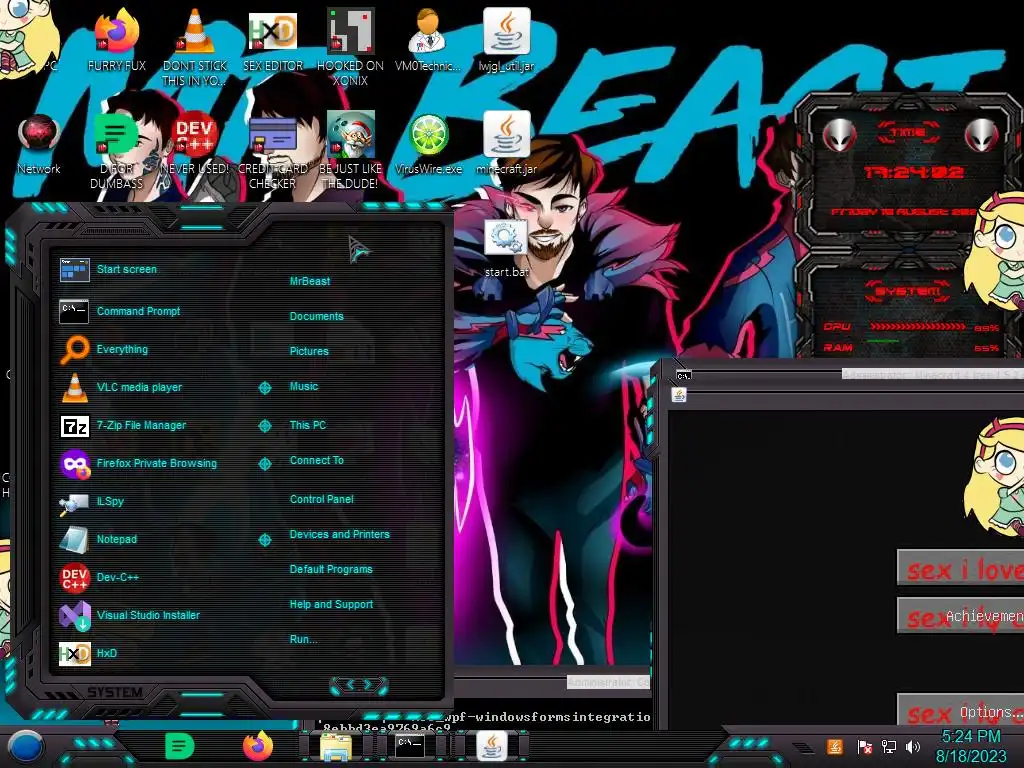Open Help and Support in start menu
This screenshot has width=1024, height=768.
(x=331, y=605)
